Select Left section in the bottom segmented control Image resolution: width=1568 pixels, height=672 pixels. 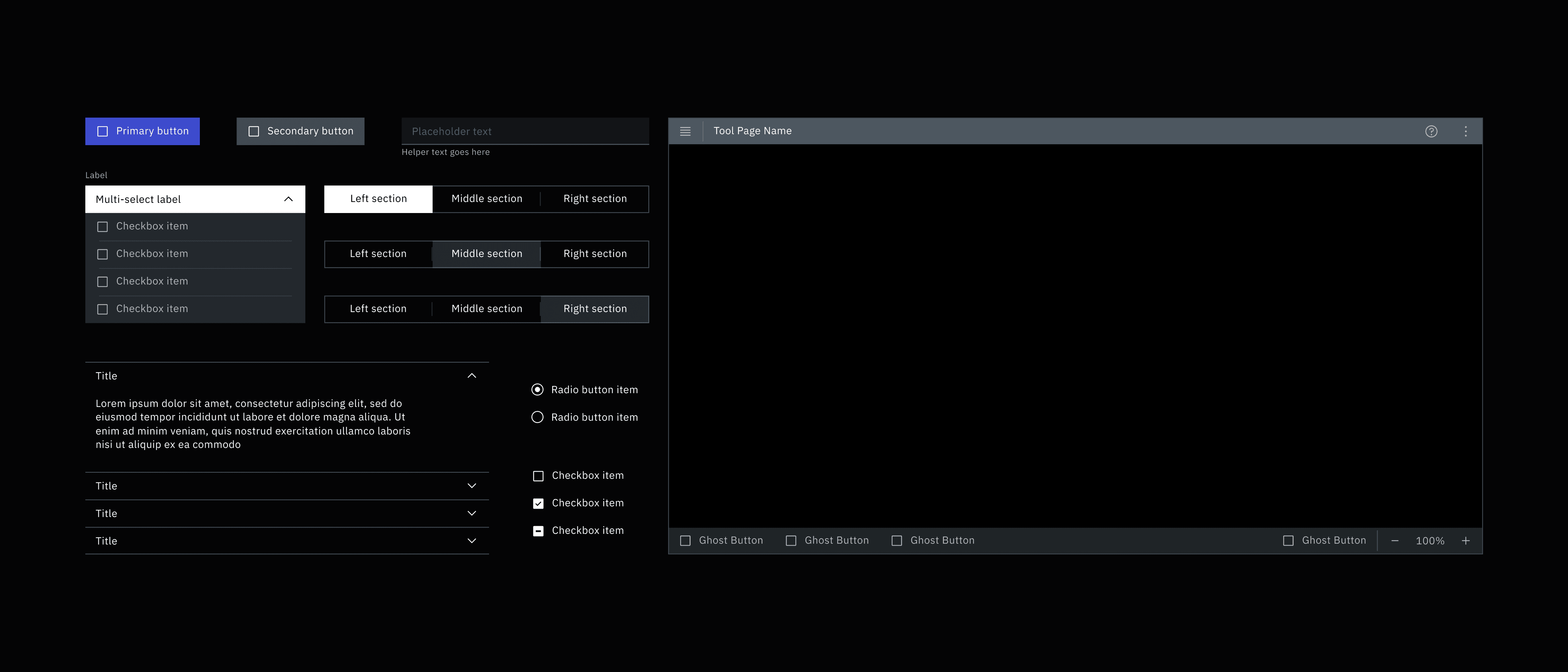pos(378,308)
